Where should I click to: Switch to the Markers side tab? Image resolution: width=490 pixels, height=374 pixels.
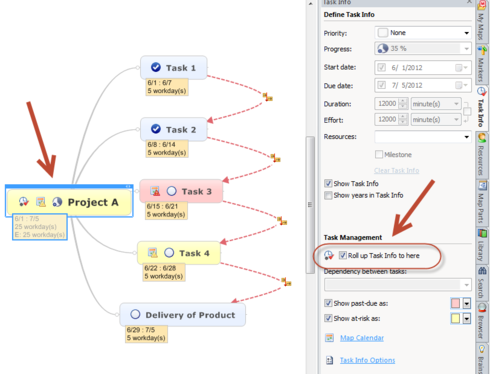pyautogui.click(x=481, y=64)
